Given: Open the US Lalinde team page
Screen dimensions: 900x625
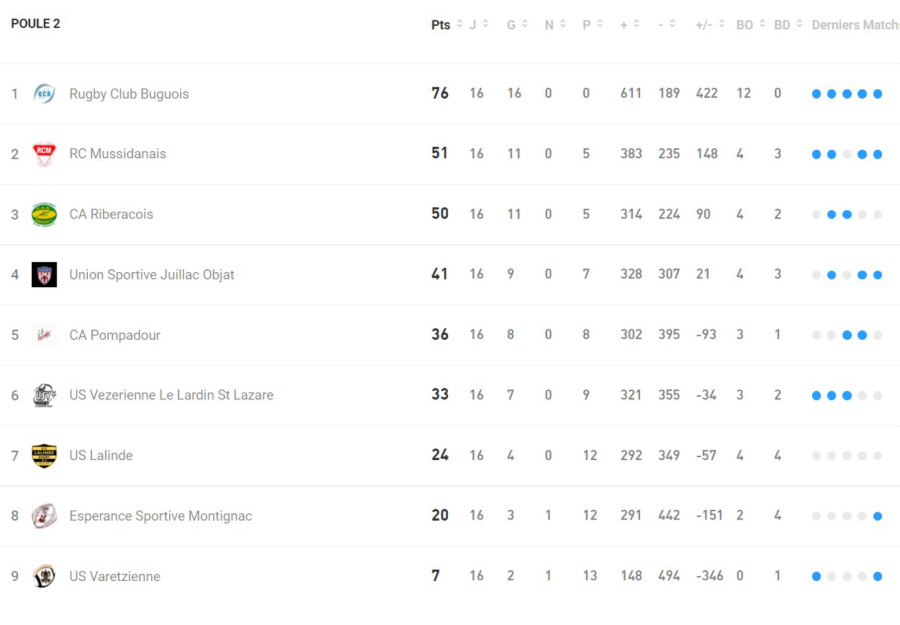Looking at the screenshot, I should pyautogui.click(x=101, y=456).
